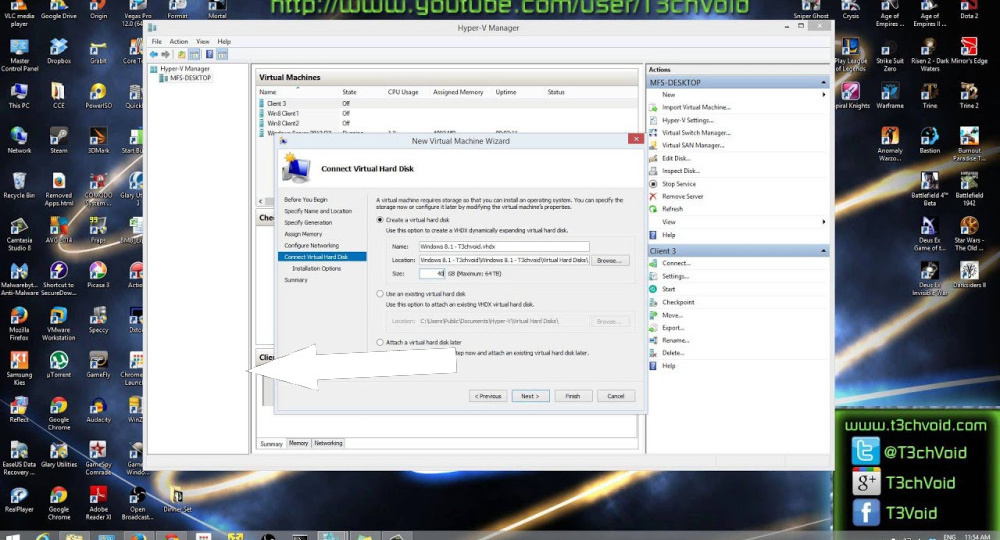The width and height of the screenshot is (1000, 540).
Task: Switch to the Summary tab
Action: pos(271,444)
